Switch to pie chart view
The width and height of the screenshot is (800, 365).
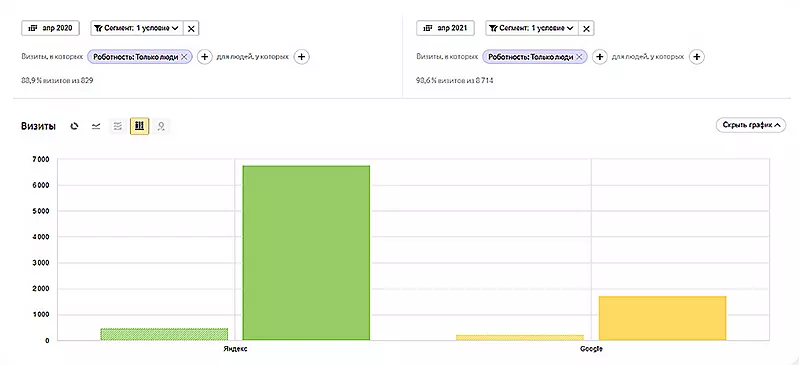pyautogui.click(x=74, y=126)
